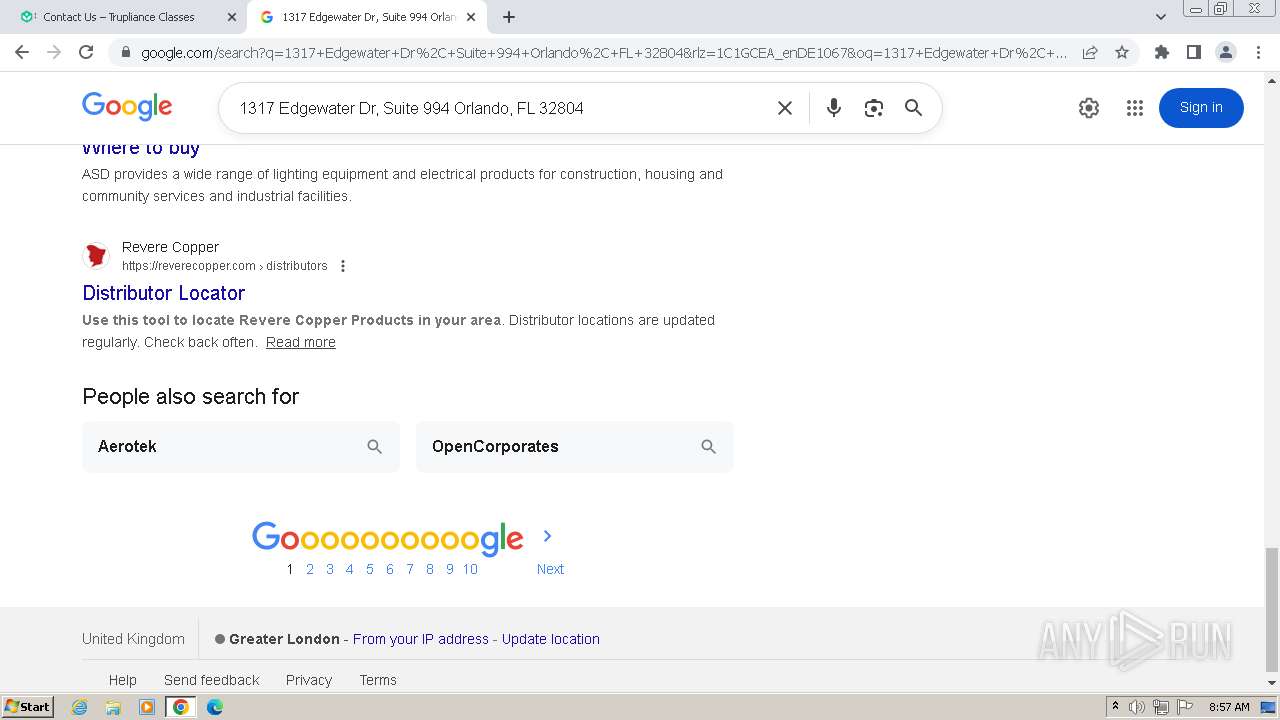Open media player taskbar icon
Screen dimensions: 1280x720
pos(147,707)
